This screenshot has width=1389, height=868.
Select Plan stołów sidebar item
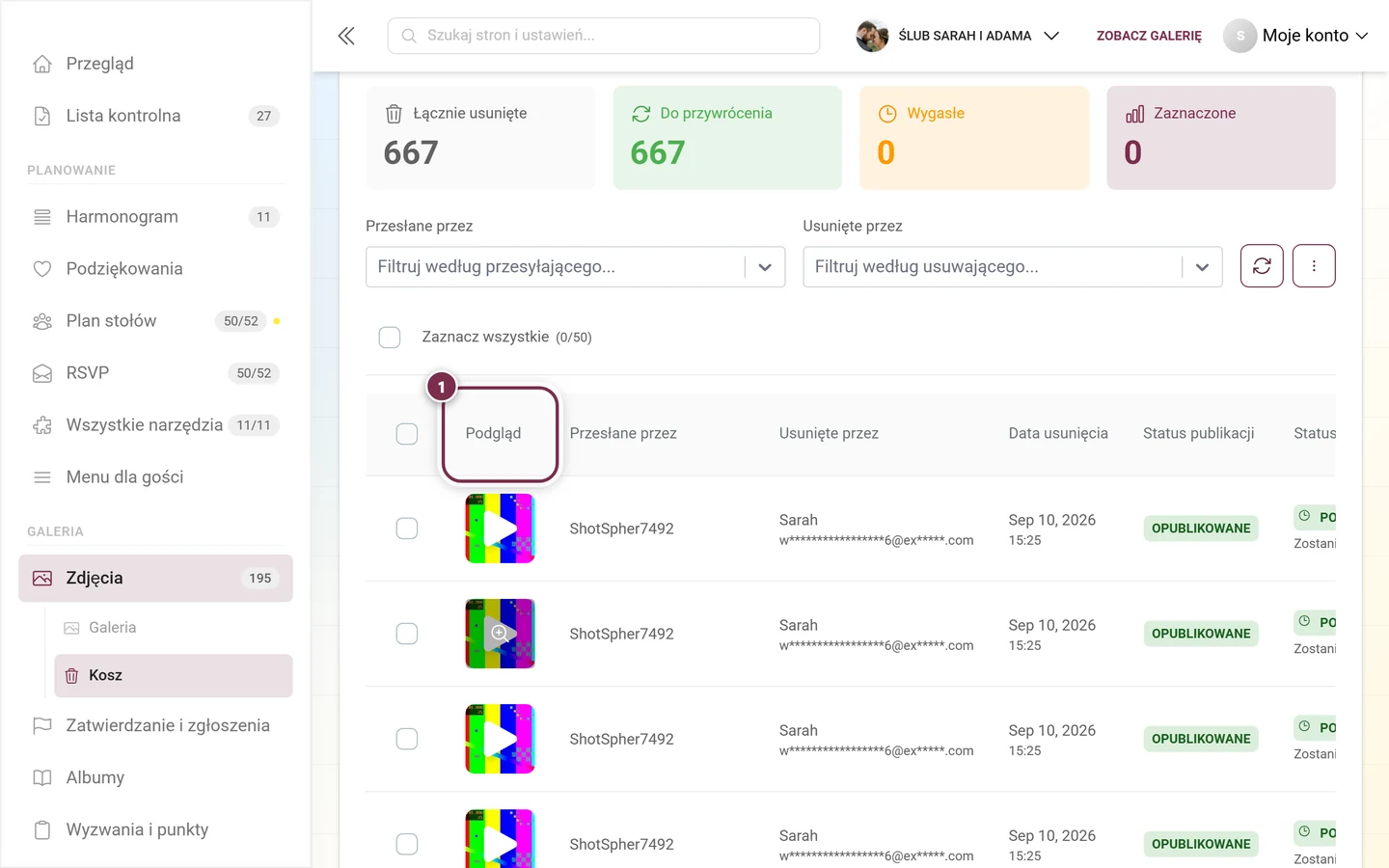click(155, 321)
